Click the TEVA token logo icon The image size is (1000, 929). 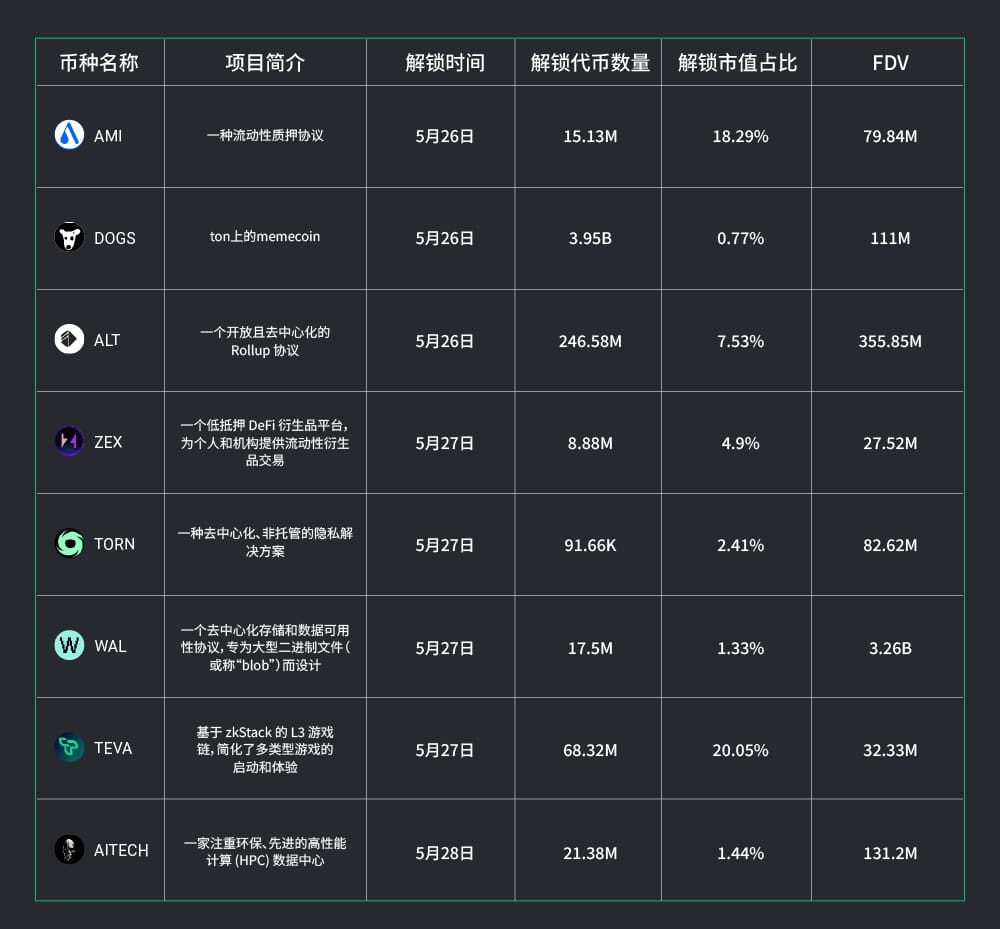69,748
